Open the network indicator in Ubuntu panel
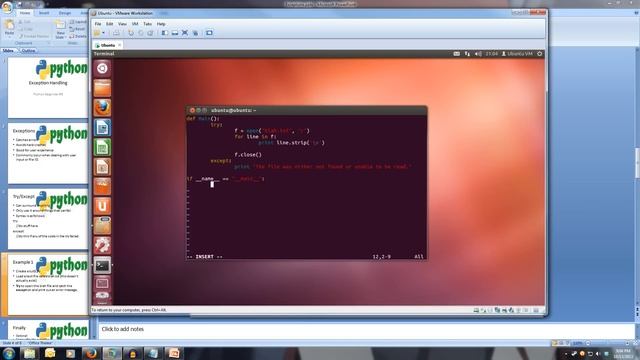The image size is (640, 360). point(467,54)
